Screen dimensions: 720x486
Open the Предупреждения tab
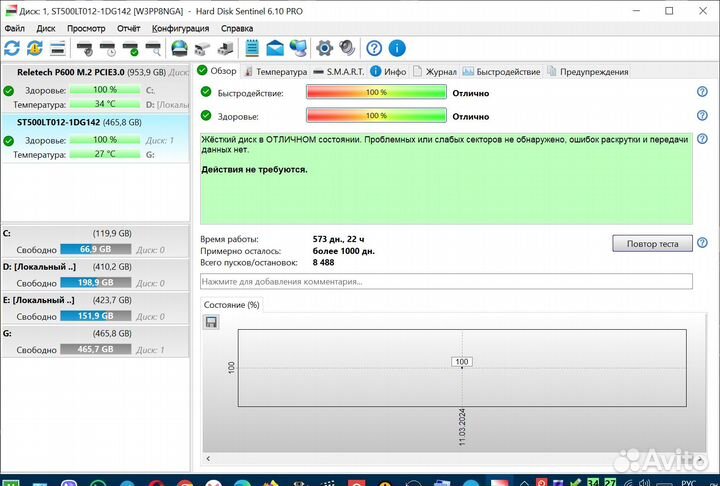pos(588,72)
